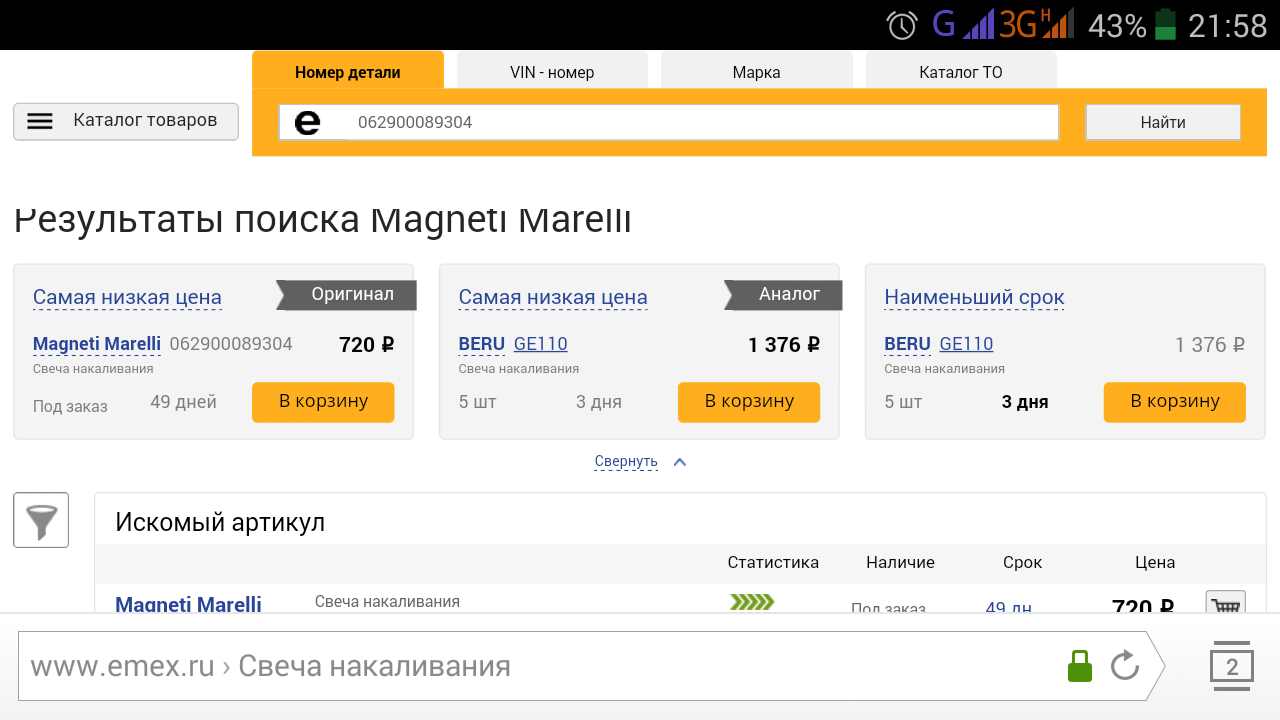1280x720 pixels.
Task: Tap the battery status icon
Action: pyautogui.click(x=1165, y=24)
